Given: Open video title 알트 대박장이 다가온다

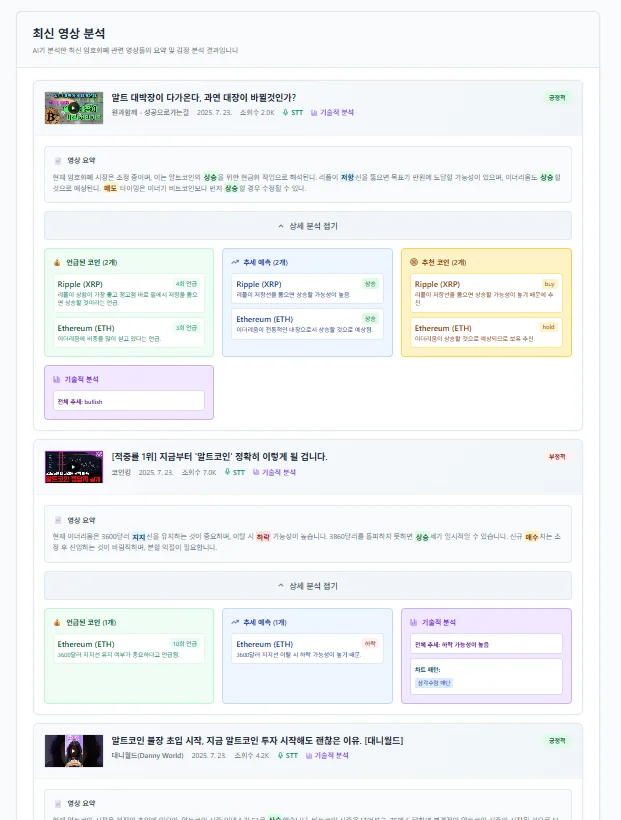Looking at the screenshot, I should (x=204, y=98).
